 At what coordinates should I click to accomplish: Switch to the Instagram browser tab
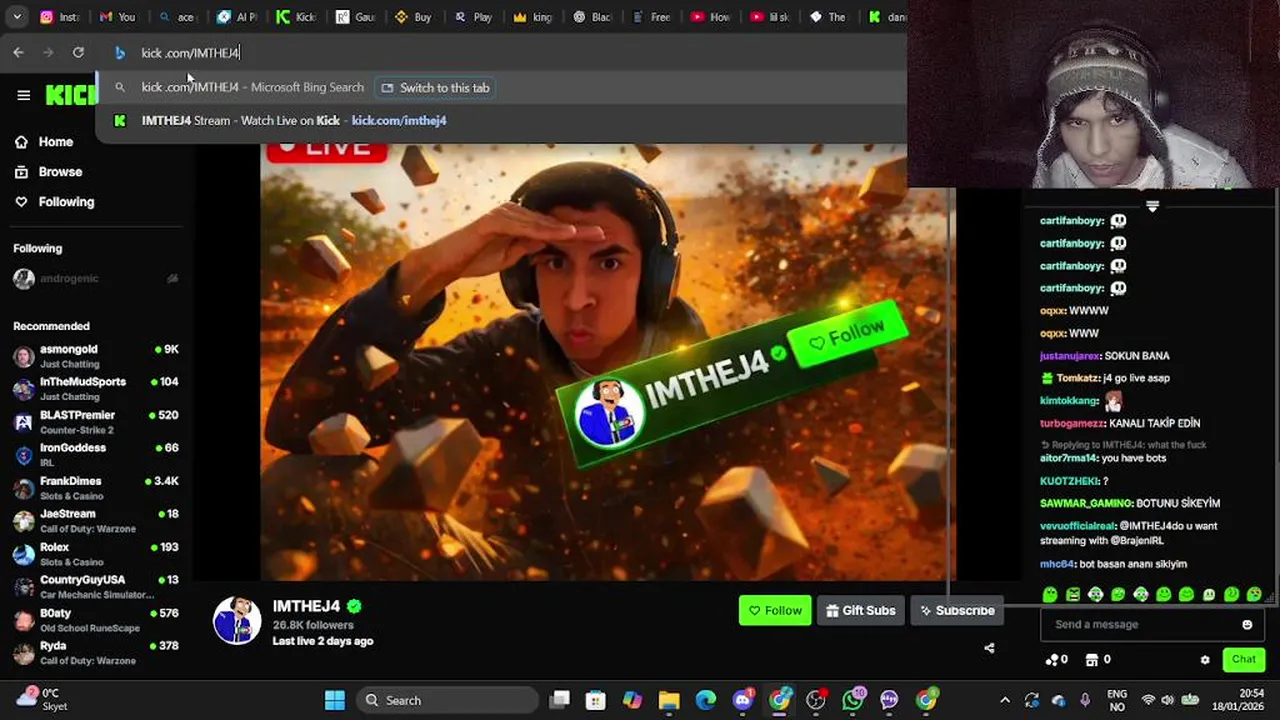coord(59,17)
